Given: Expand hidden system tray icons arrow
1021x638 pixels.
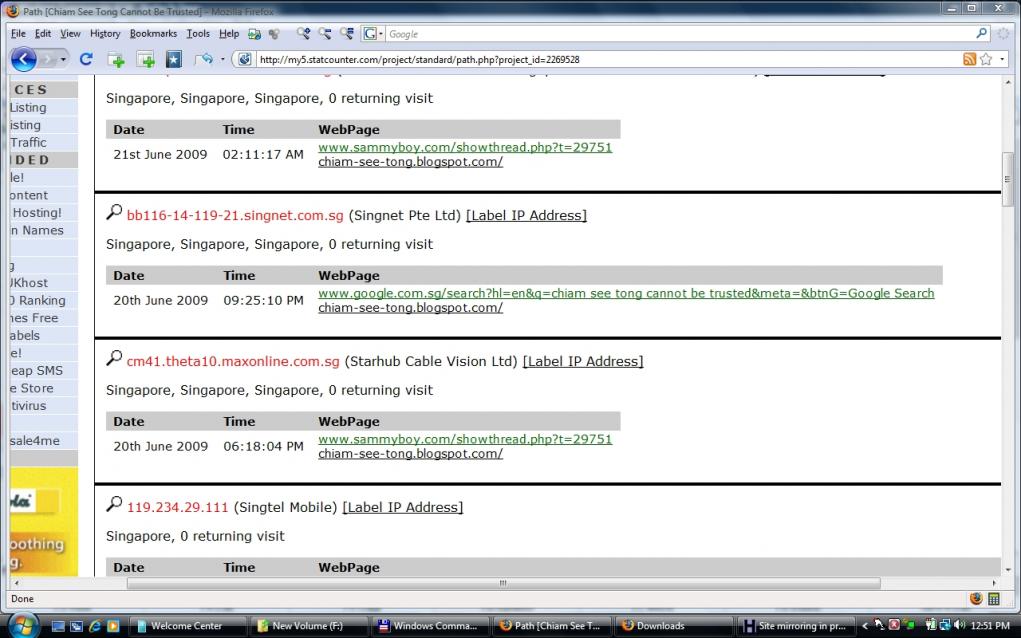Looking at the screenshot, I should 865,626.
